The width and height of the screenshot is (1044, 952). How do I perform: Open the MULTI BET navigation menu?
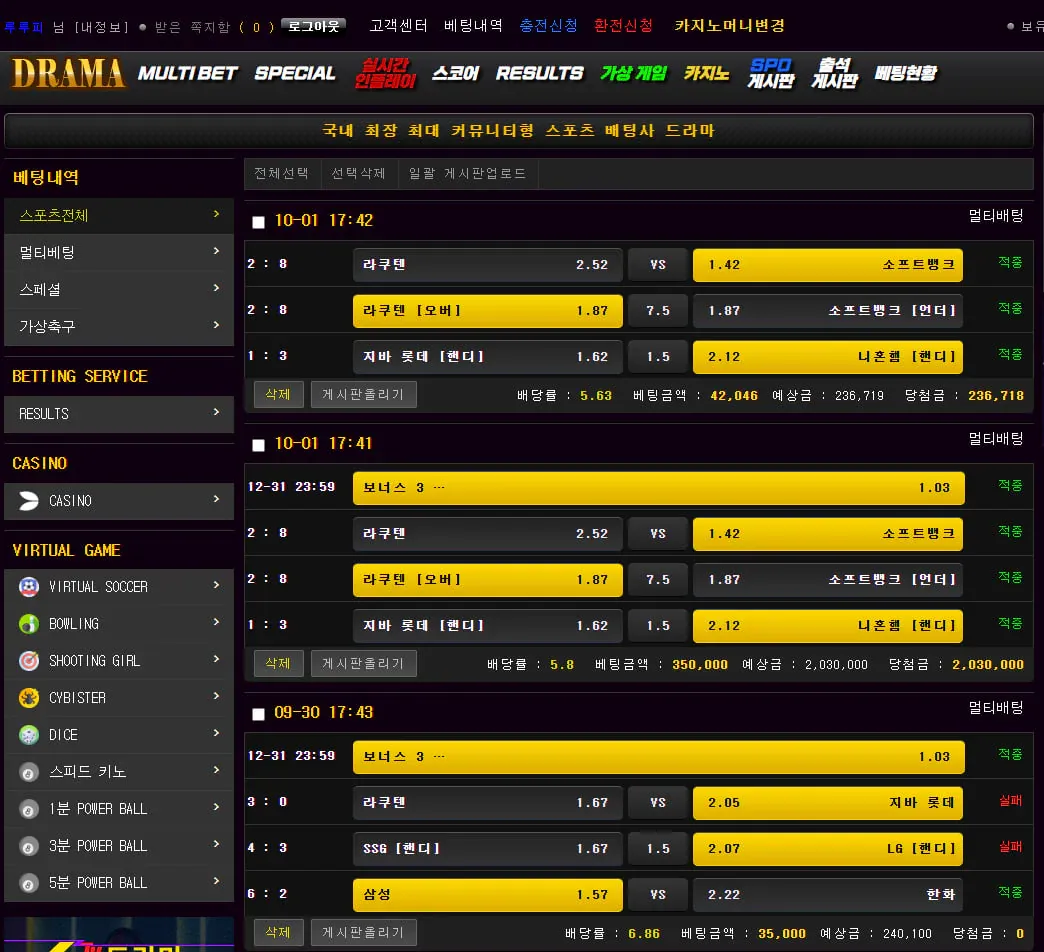tap(188, 73)
